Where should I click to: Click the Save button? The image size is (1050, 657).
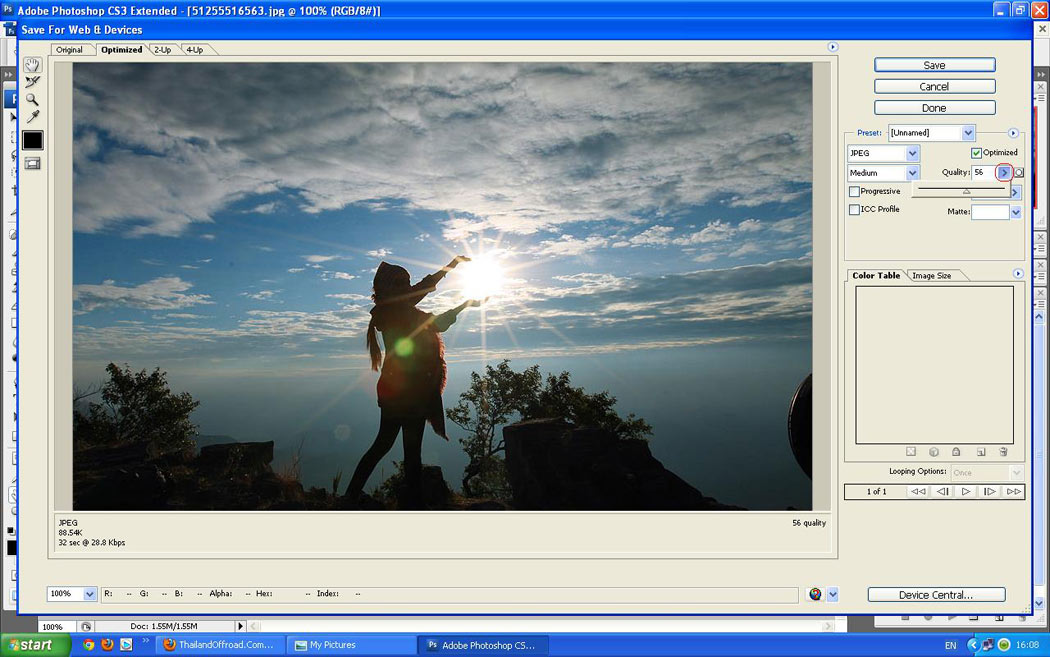(x=934, y=65)
